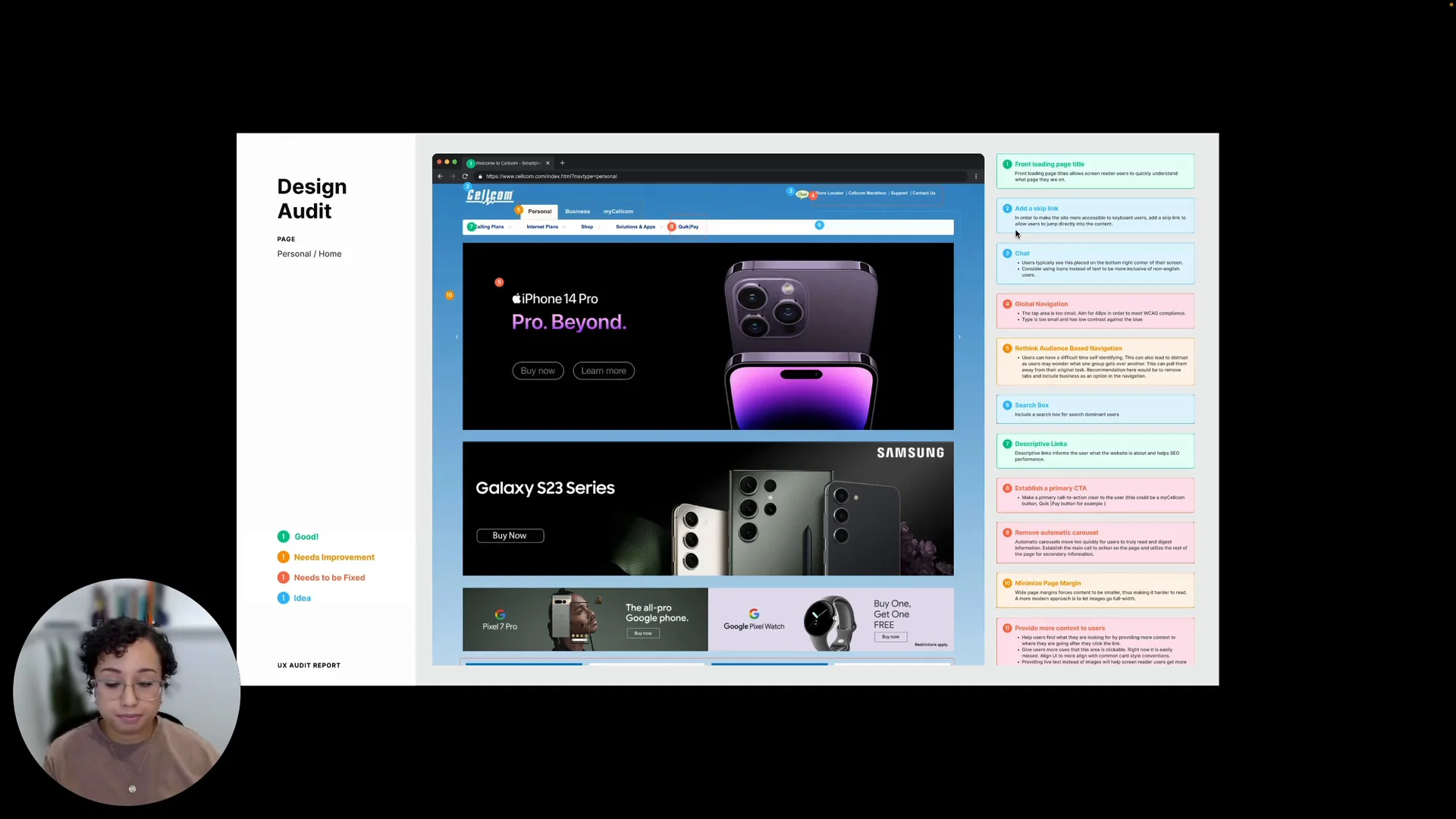Click the 'Good!' legend label
The image size is (1456, 819).
click(x=306, y=537)
